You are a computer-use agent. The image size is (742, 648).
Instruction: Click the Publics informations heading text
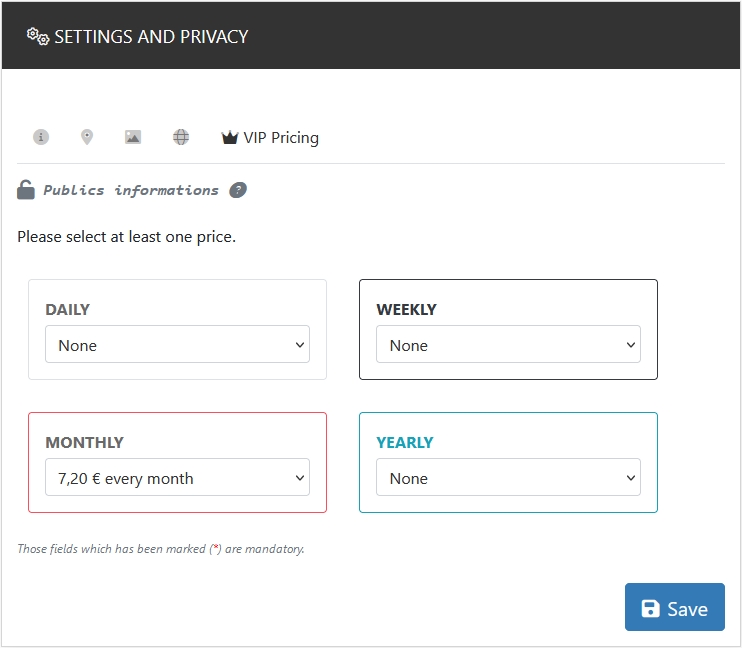coord(131,190)
